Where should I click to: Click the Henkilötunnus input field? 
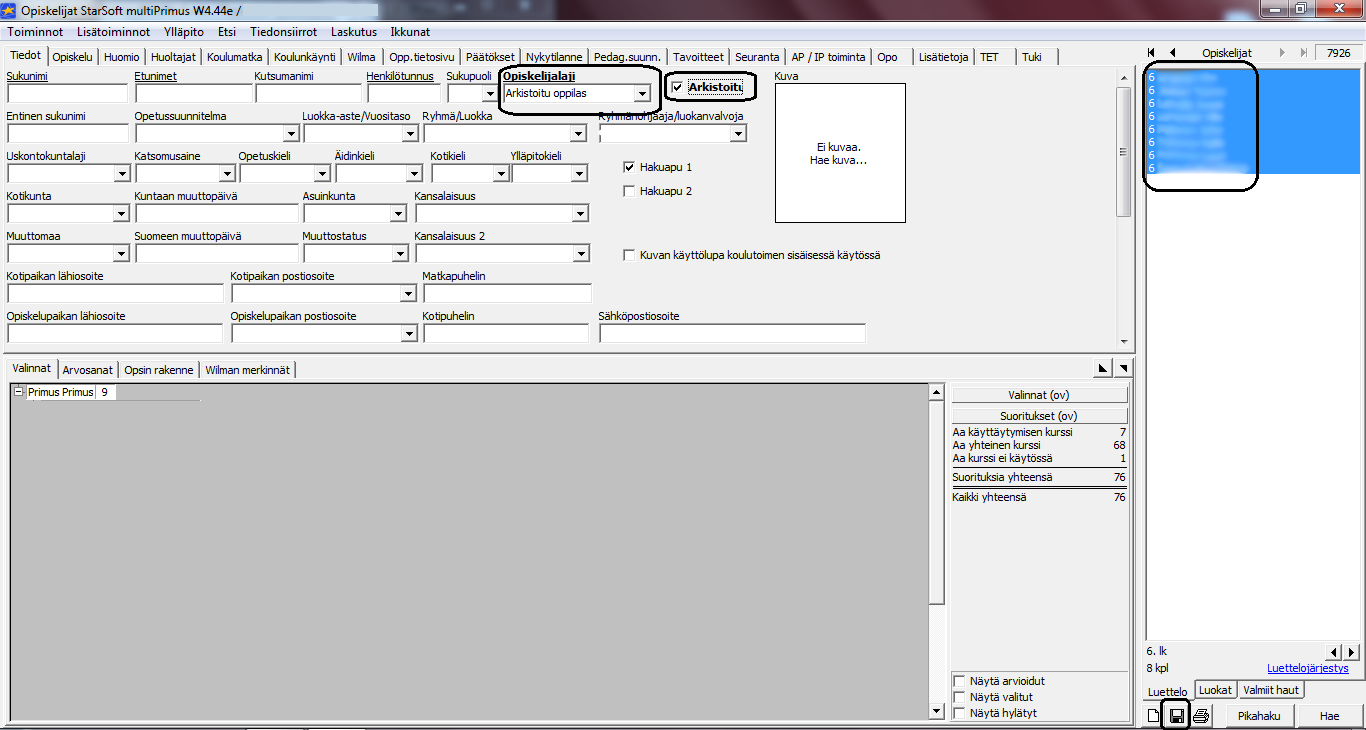click(404, 94)
